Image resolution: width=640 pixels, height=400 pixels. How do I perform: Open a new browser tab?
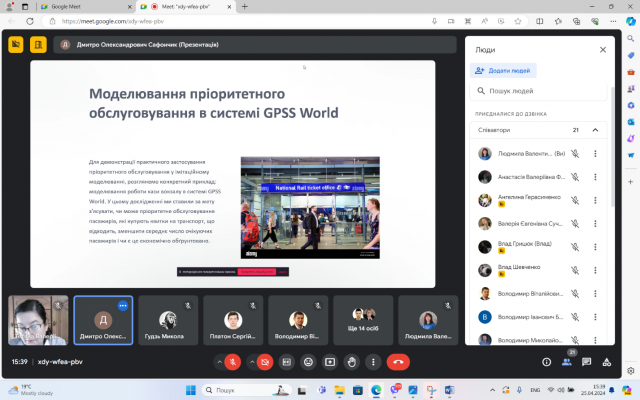tap(246, 6)
